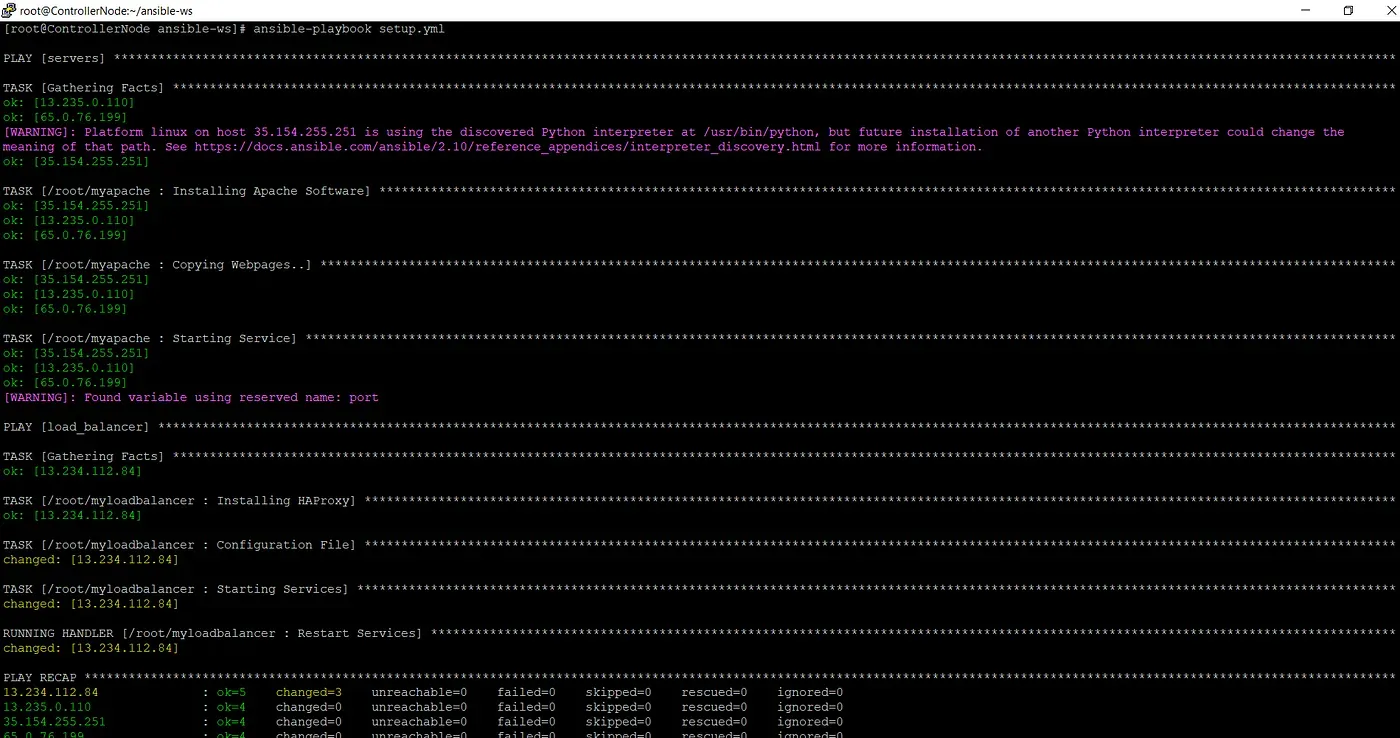The image size is (1400, 738).
Task: Click ok: [65.0.76.199] under the first Gathering Facts
Action: pyautogui.click(x=65, y=118)
